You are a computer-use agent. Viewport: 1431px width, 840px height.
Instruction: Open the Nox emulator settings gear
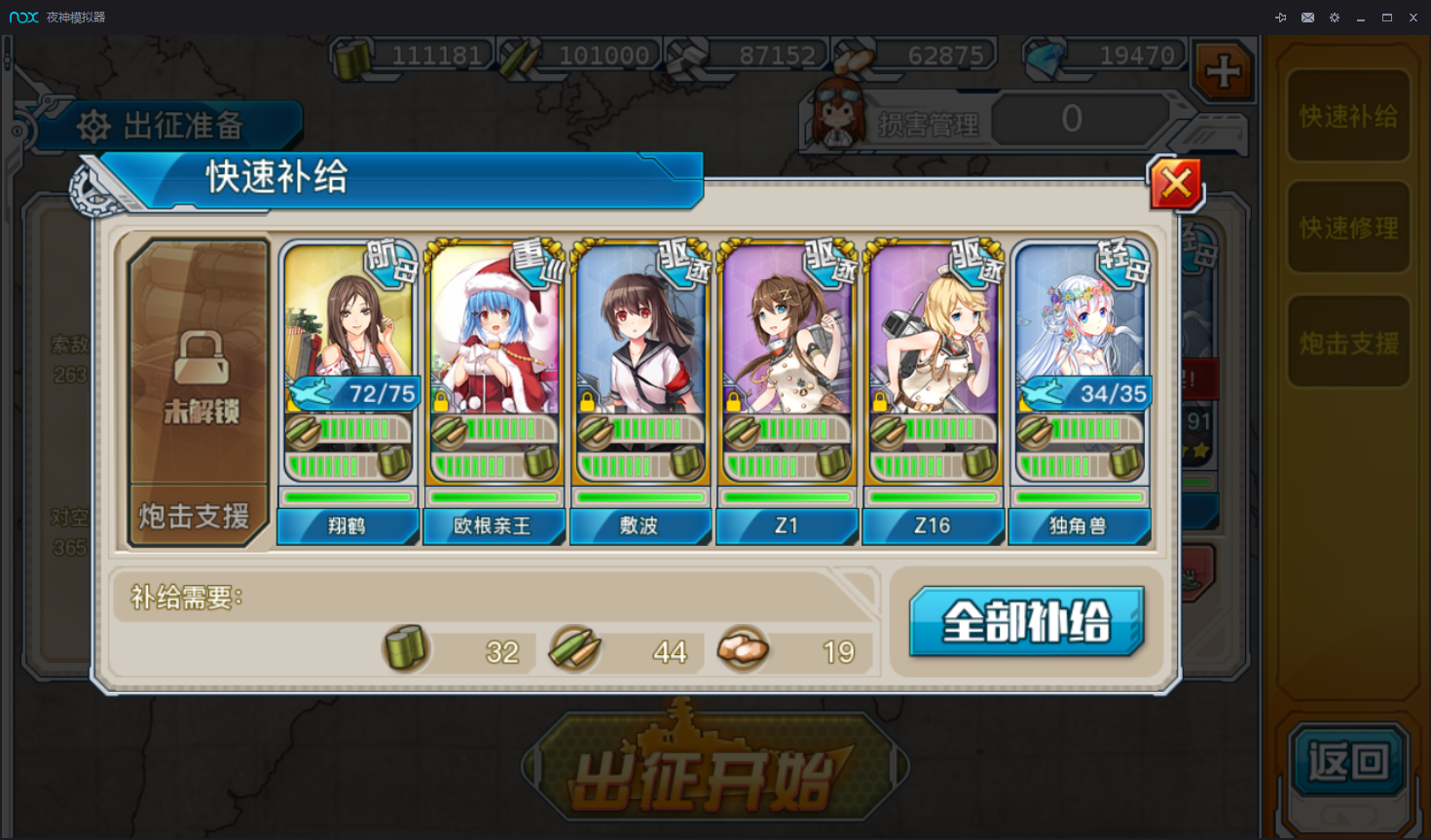[x=1334, y=18]
